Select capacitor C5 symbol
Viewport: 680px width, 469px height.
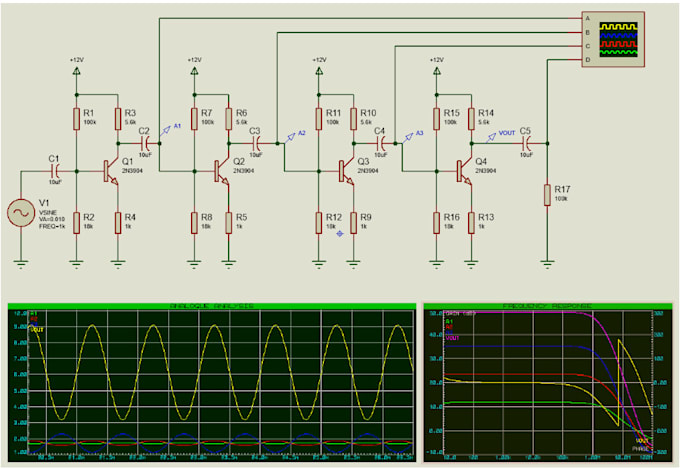526,143
